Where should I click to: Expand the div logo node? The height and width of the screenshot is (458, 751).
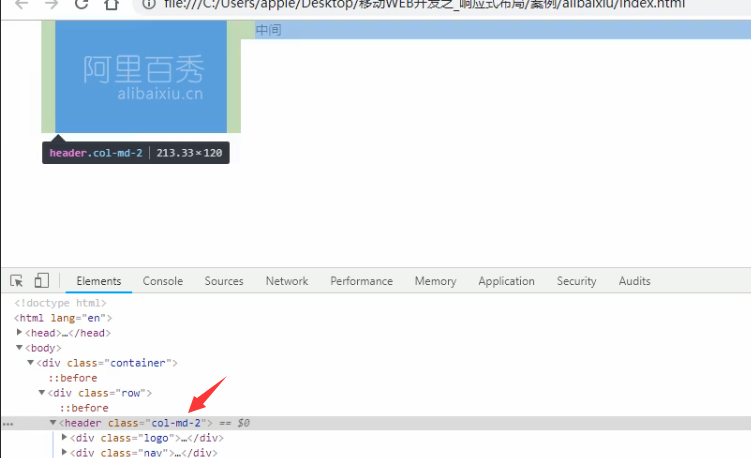click(x=64, y=437)
